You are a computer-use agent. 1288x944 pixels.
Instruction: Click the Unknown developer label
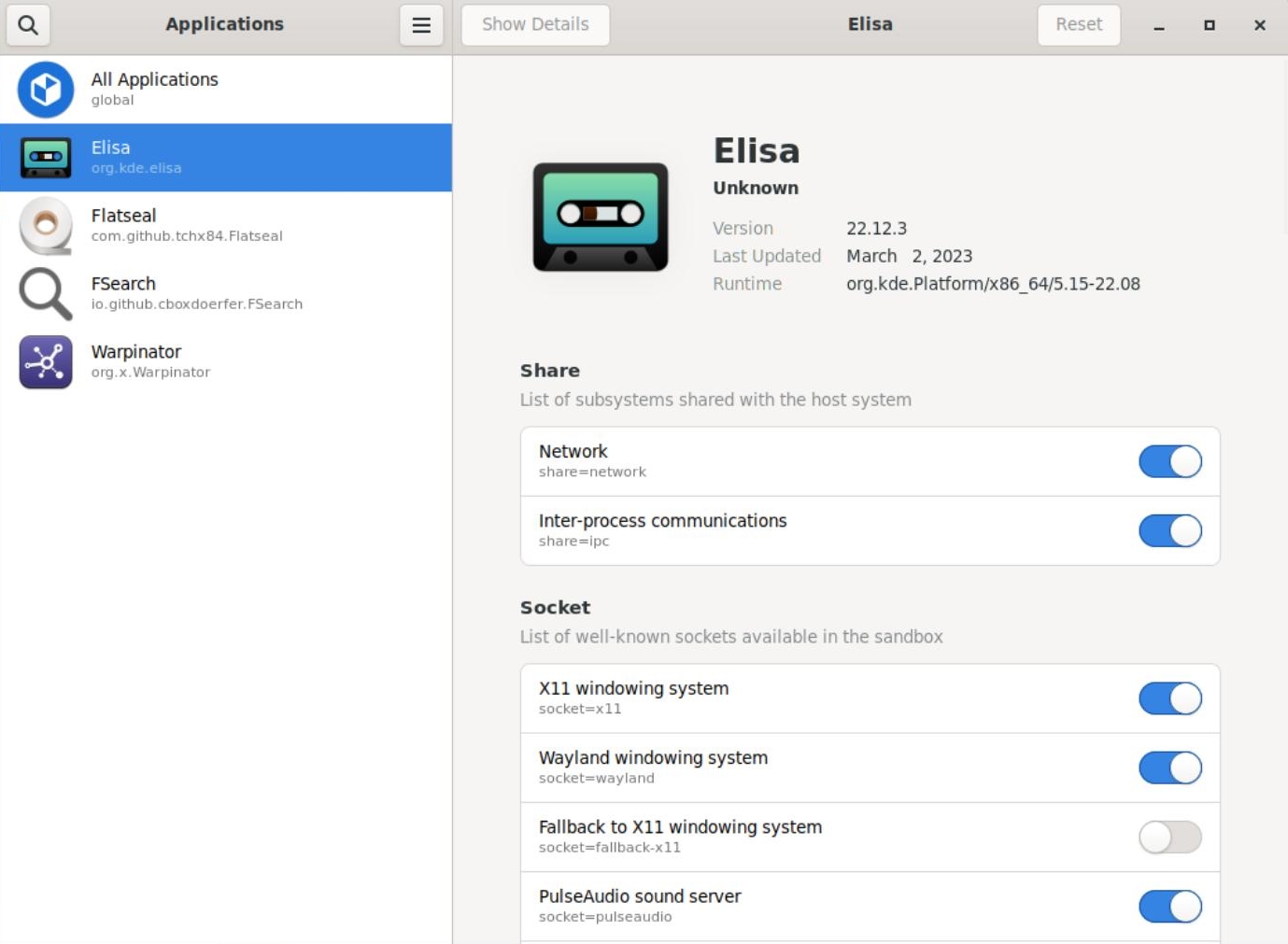756,188
